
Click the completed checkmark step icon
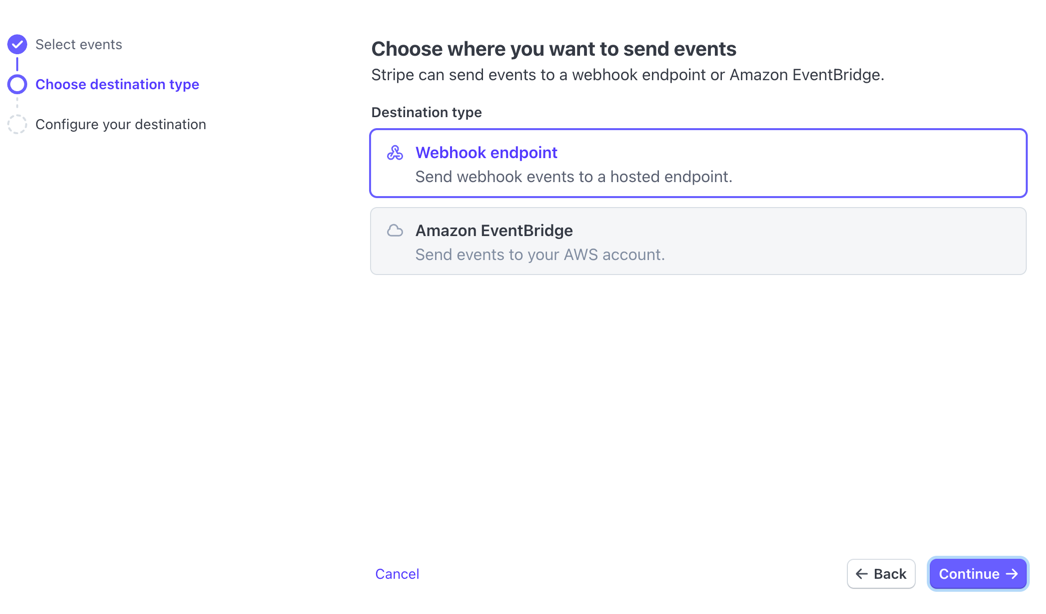pos(17,44)
